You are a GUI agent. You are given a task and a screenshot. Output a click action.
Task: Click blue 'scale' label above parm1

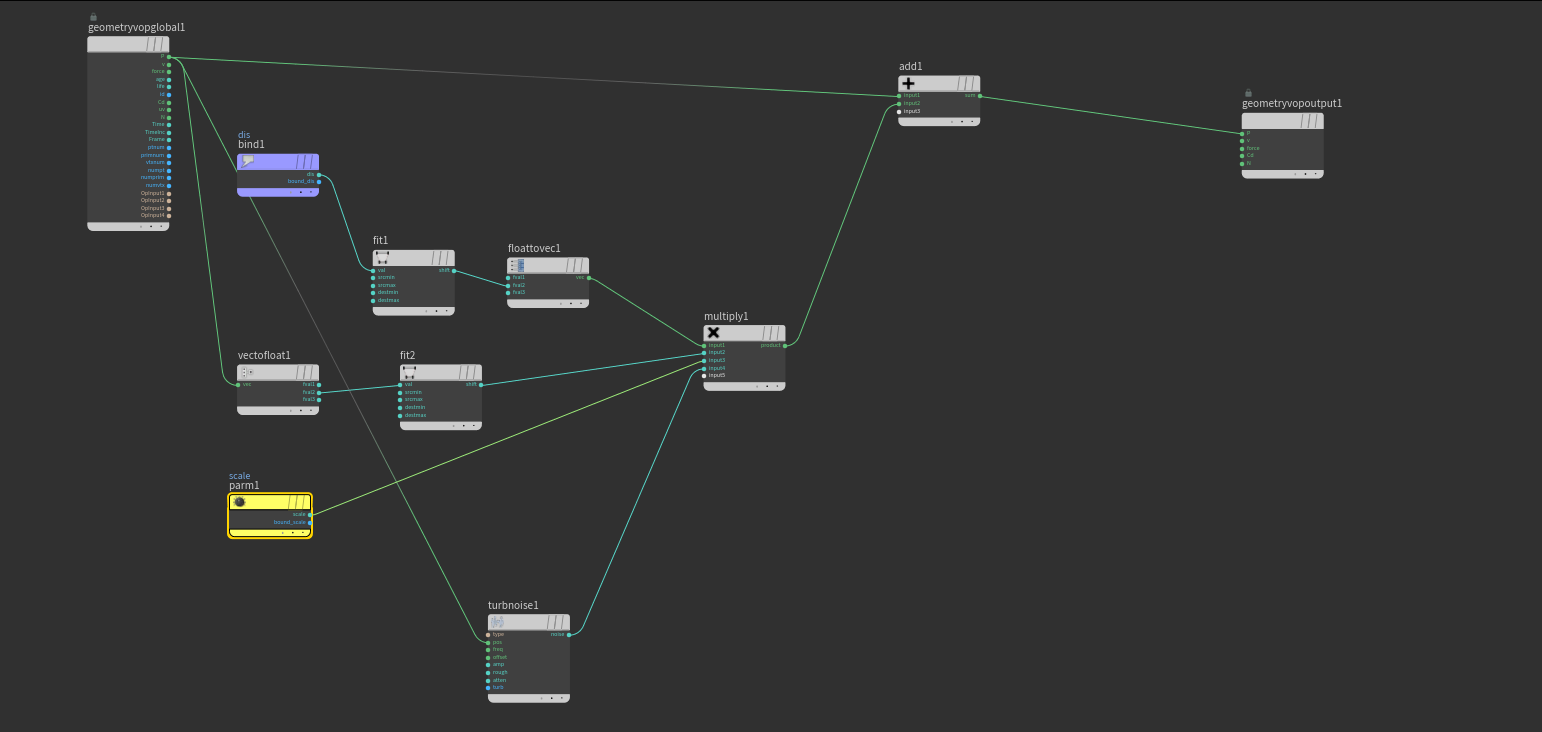[x=239, y=476]
